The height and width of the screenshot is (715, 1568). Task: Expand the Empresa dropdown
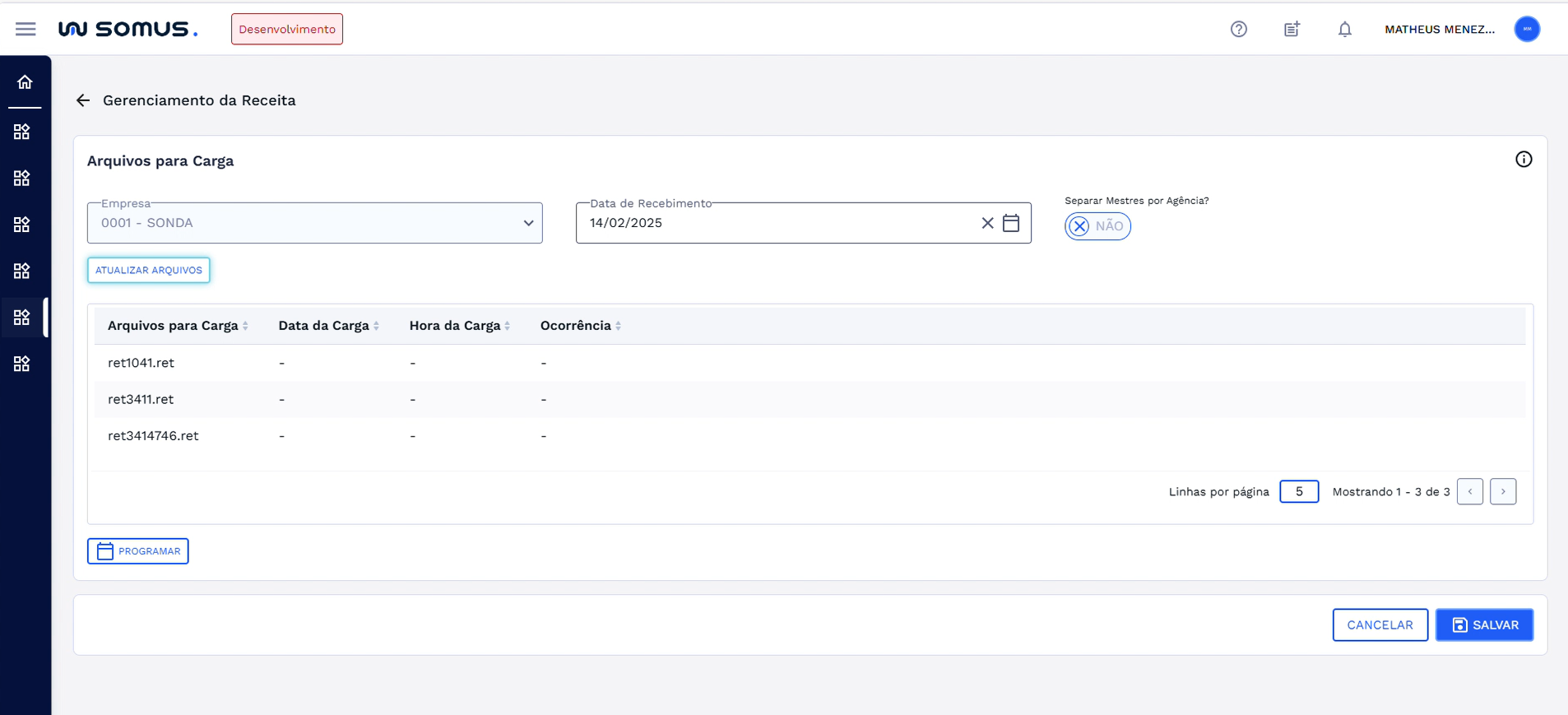(527, 223)
